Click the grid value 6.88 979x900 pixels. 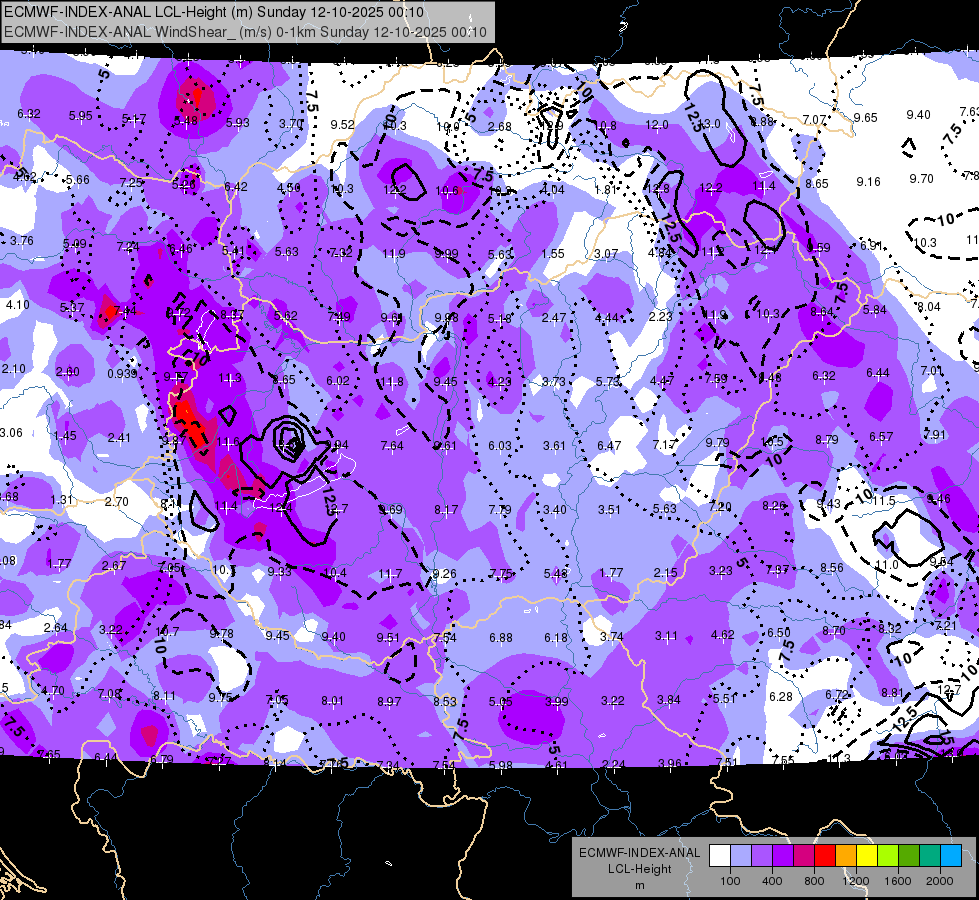pyautogui.click(x=501, y=638)
